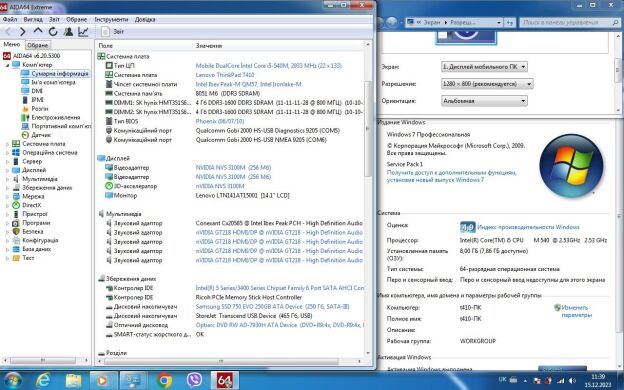Click the Конфігурація tree icon
Viewport: 624px width, 390px height.
[16, 240]
